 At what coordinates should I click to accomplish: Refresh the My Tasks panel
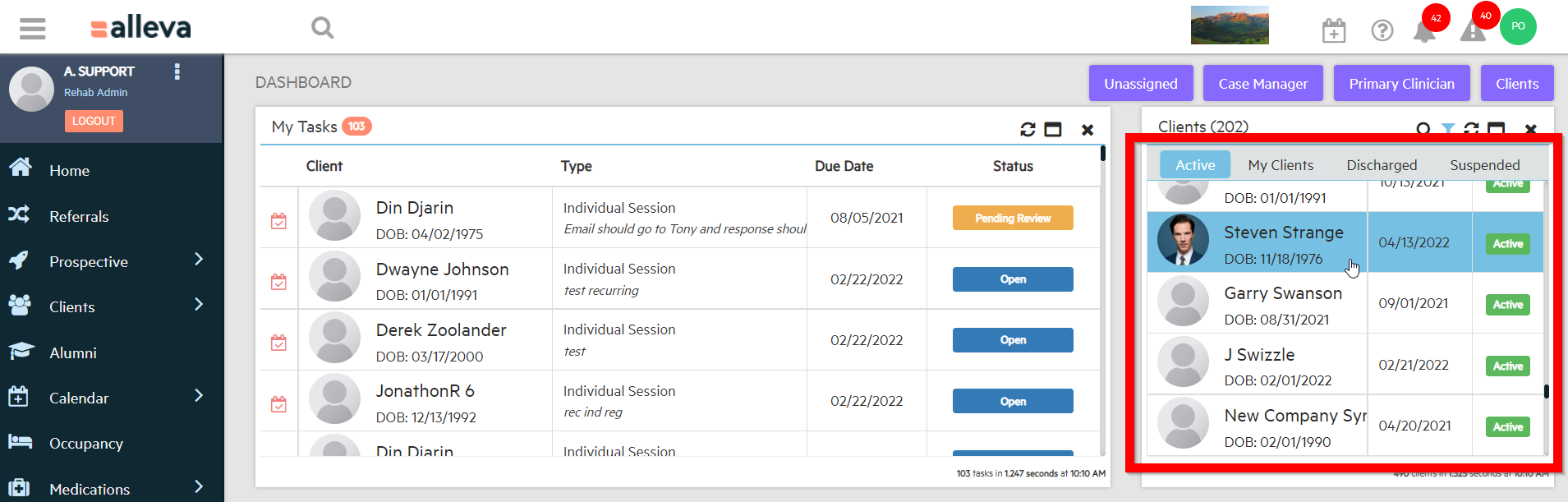pos(1028,130)
